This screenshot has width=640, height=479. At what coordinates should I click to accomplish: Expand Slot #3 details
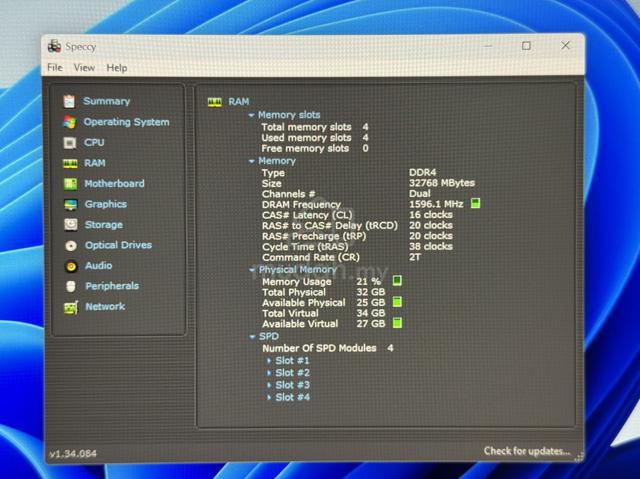pyautogui.click(x=269, y=385)
